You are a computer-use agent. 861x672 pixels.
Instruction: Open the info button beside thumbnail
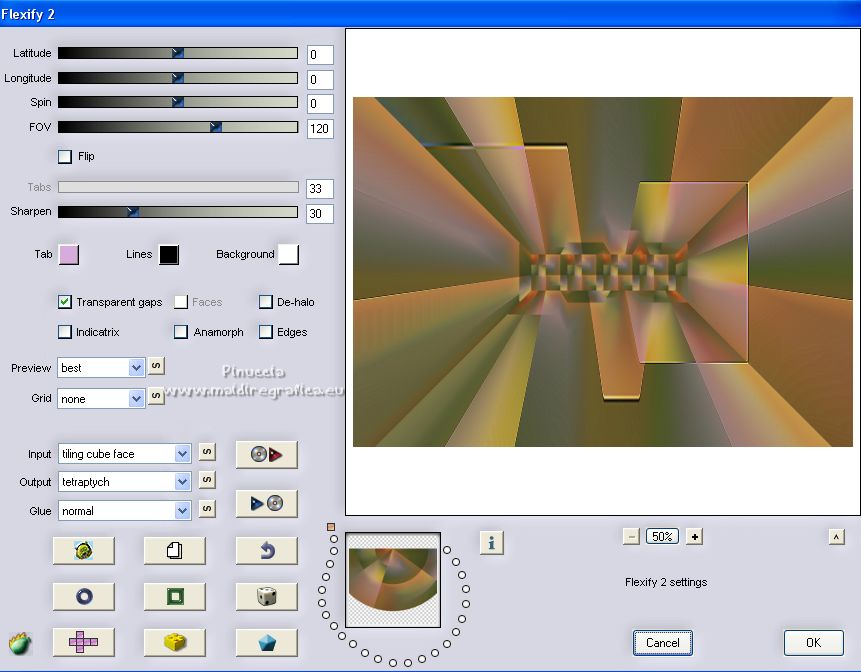click(491, 542)
